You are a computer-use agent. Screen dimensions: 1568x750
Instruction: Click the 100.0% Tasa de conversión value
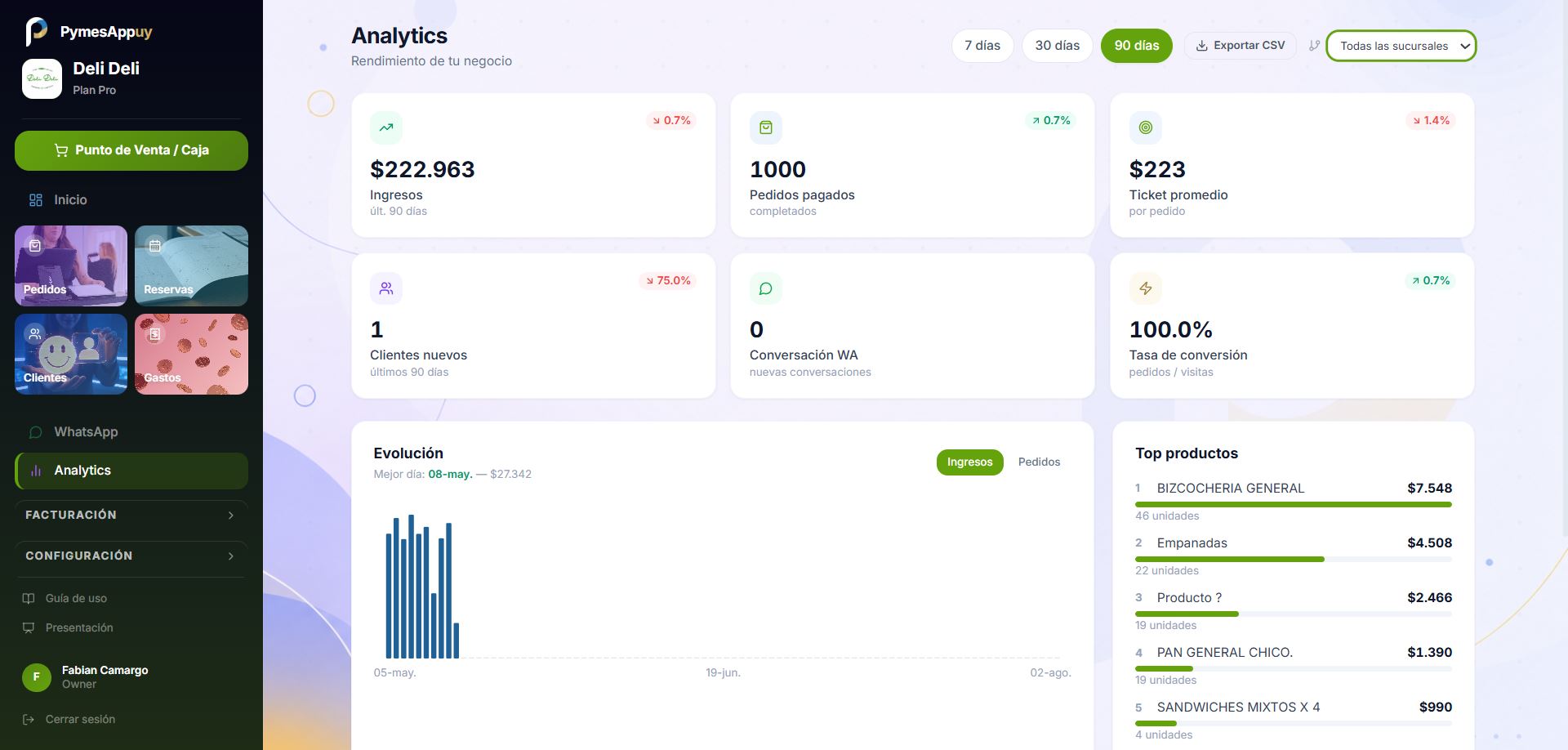coord(1170,330)
